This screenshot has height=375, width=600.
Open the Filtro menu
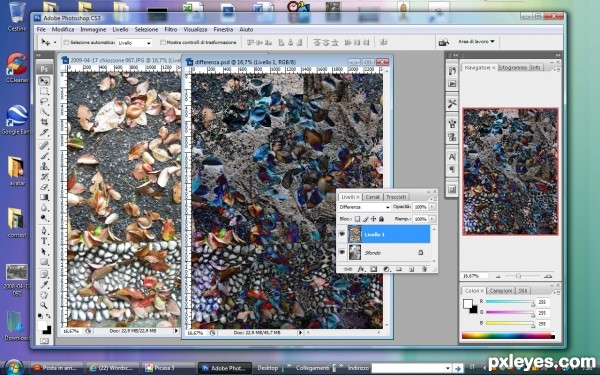point(171,29)
